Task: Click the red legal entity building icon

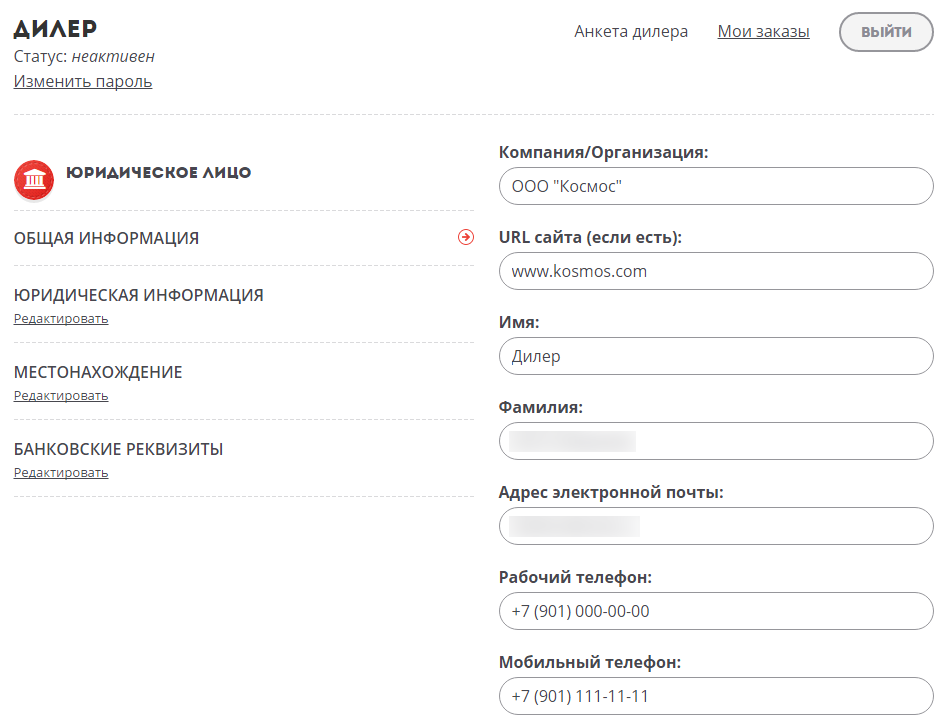Action: click(x=34, y=180)
